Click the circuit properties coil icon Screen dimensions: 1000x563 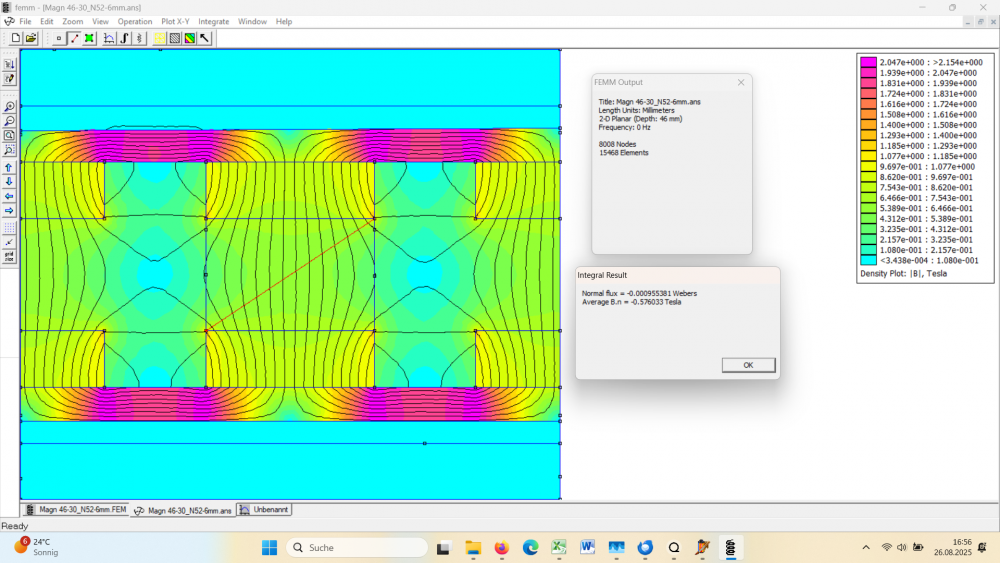point(140,38)
